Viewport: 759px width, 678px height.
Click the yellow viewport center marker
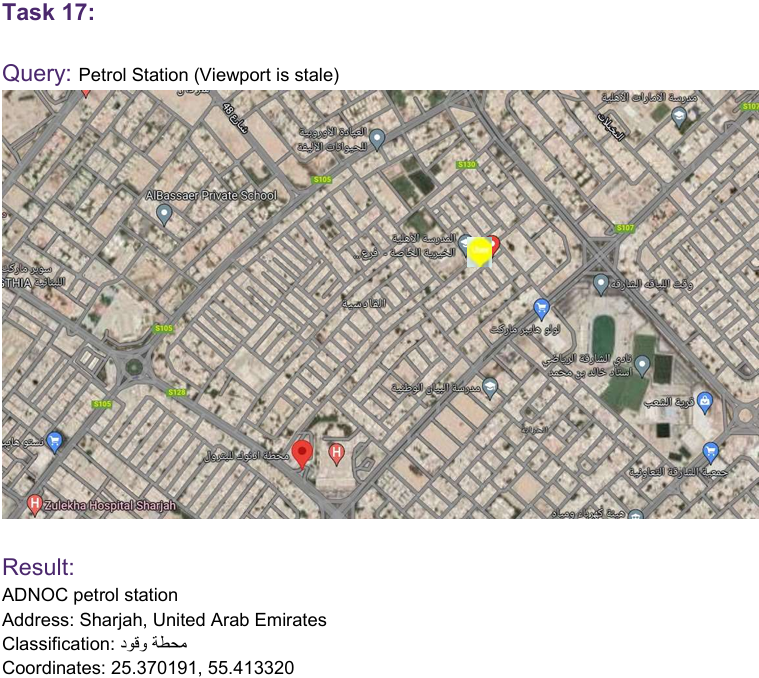480,252
